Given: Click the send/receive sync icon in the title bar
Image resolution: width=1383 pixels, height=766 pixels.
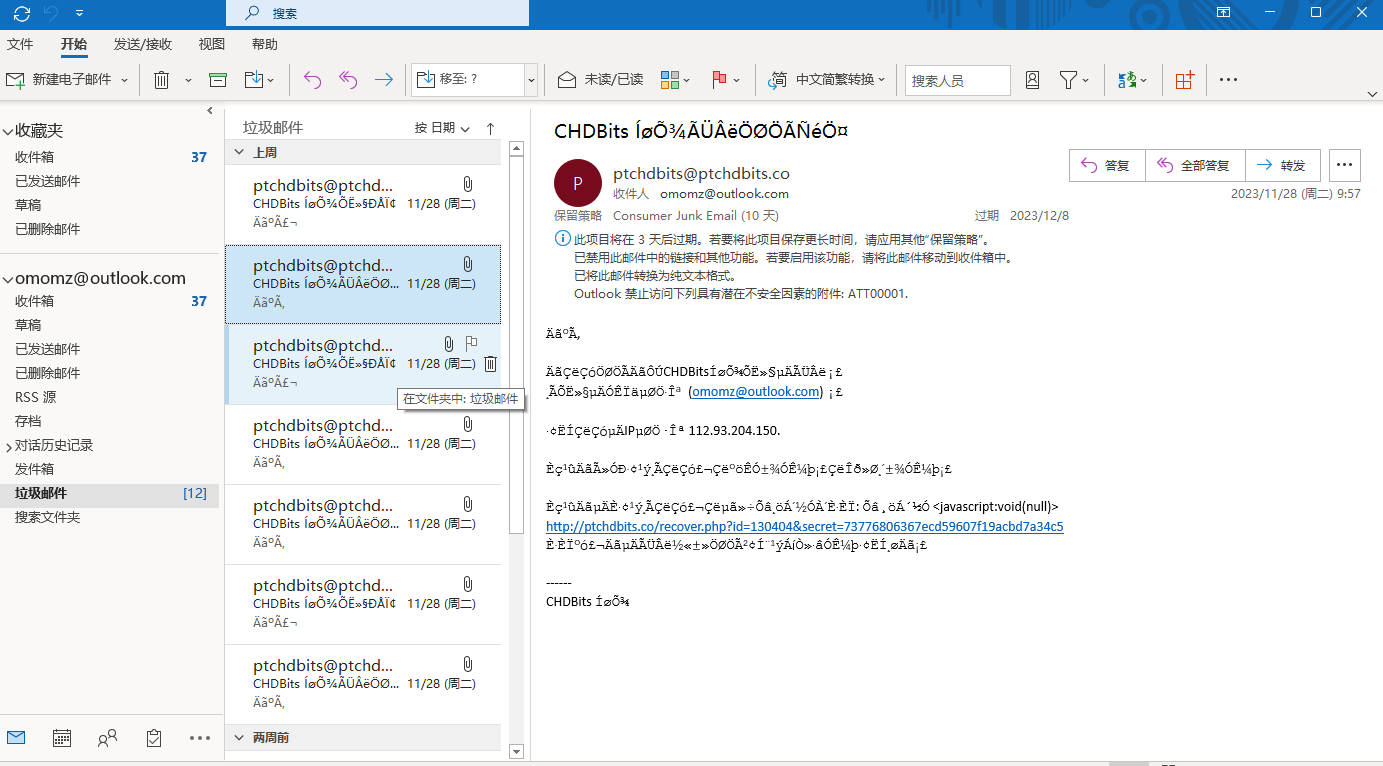Looking at the screenshot, I should point(22,13).
